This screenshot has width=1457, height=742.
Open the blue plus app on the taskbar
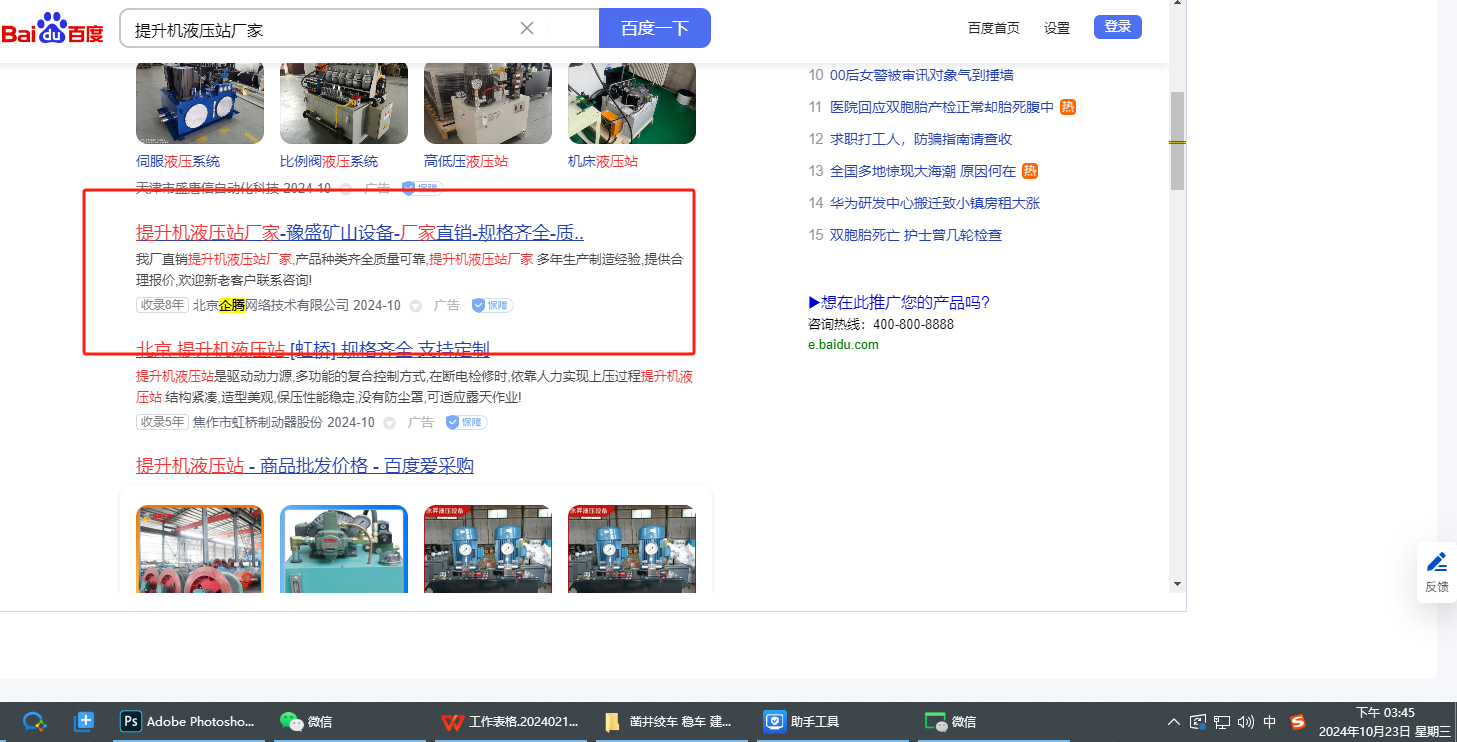click(x=84, y=721)
